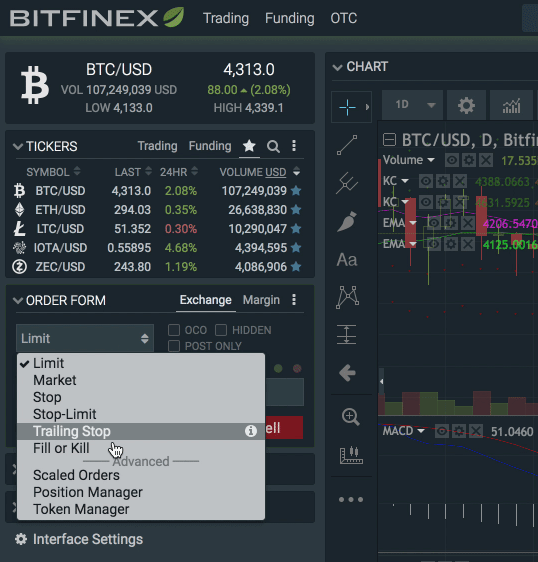
Task: Select the XABCD pattern tool
Action: click(x=347, y=297)
